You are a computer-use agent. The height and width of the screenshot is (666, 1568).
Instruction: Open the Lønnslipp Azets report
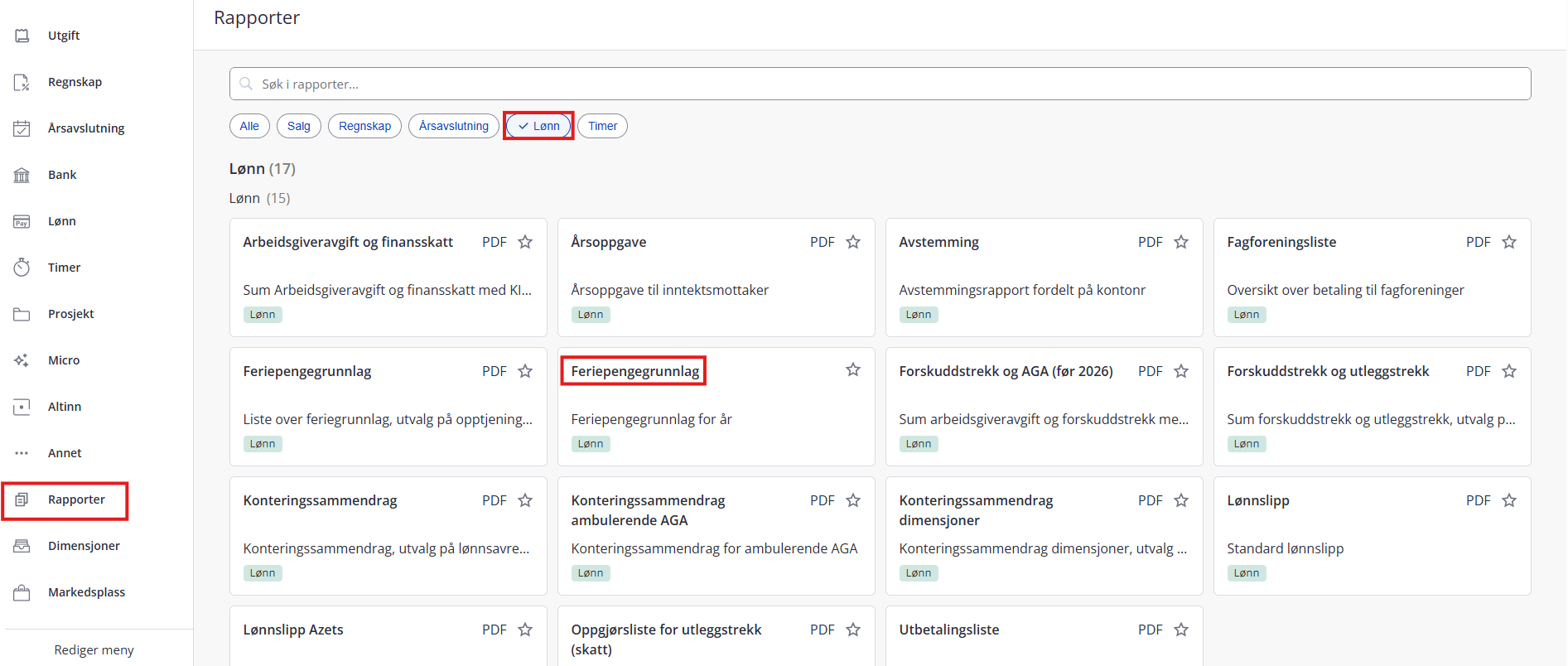coord(388,636)
